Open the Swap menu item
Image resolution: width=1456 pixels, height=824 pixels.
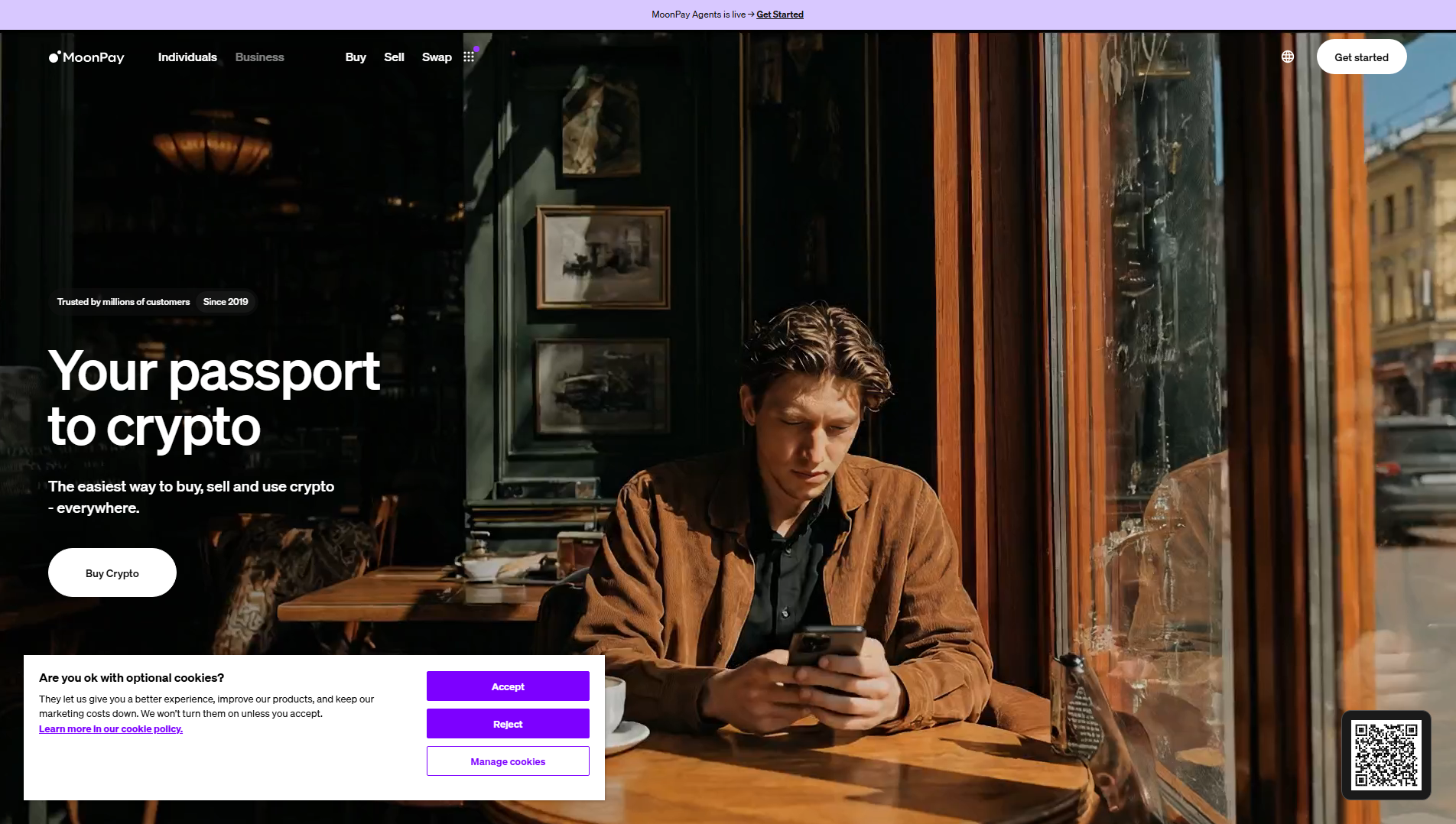(x=437, y=57)
